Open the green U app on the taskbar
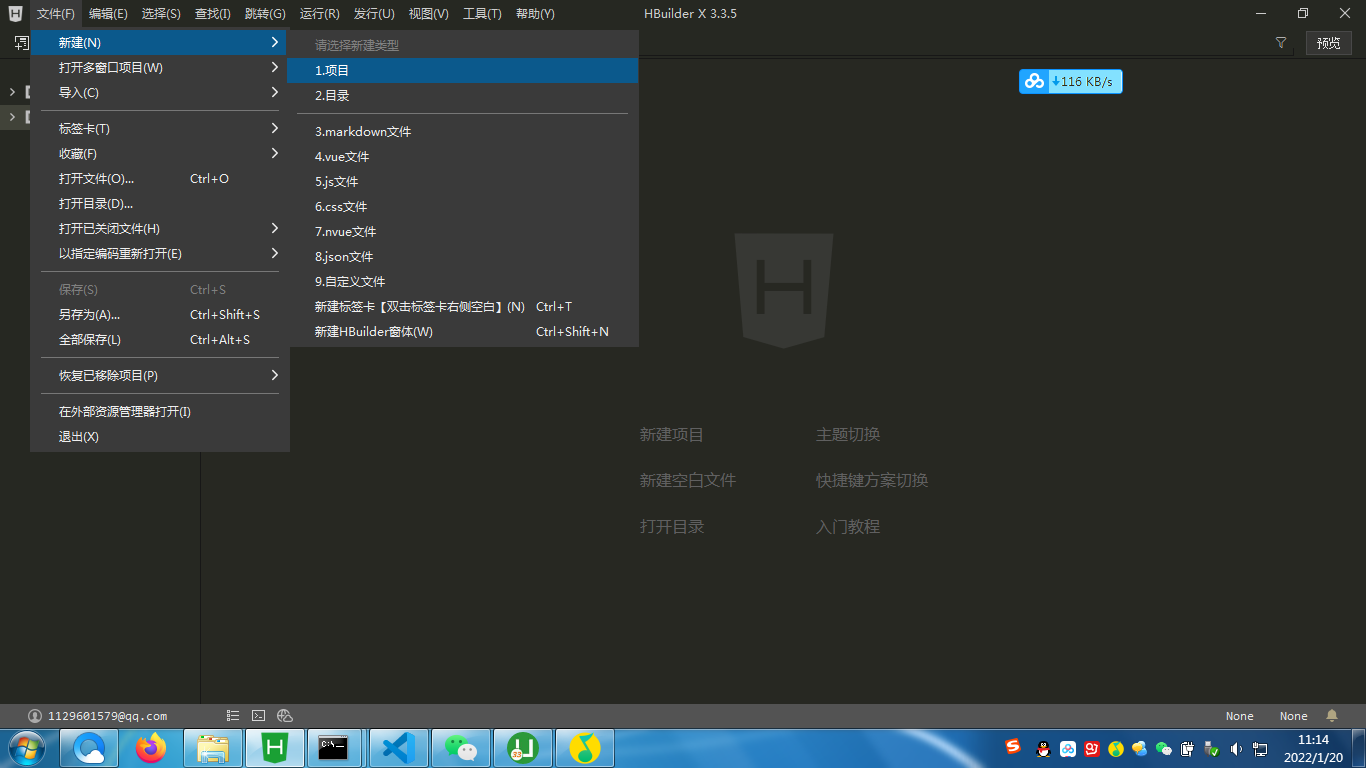 coord(523,748)
